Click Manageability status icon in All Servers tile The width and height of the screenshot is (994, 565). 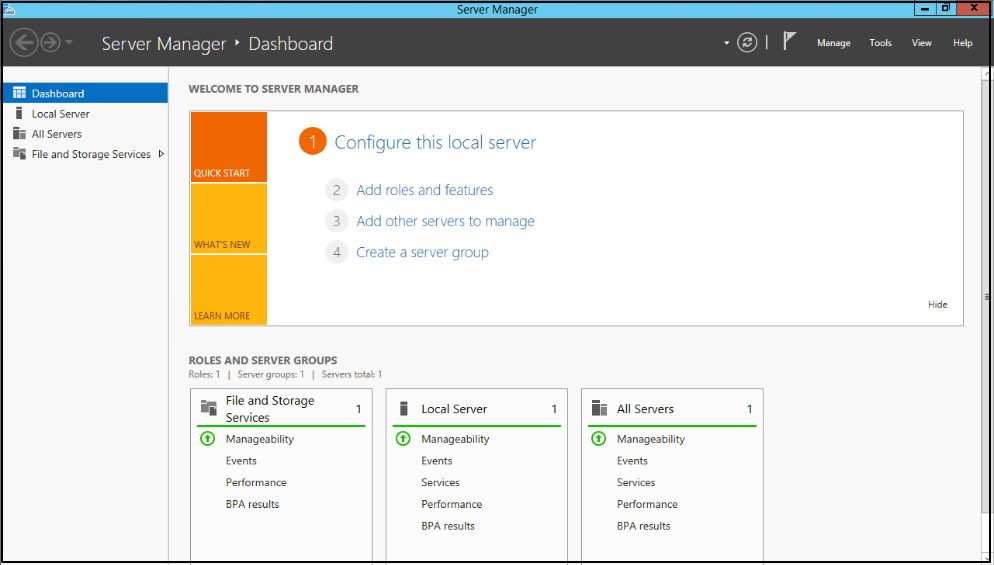pos(598,438)
